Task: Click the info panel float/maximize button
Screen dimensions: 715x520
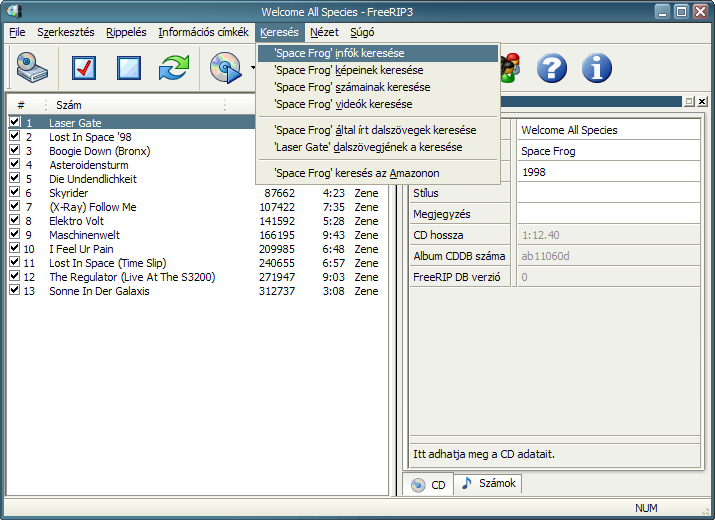Action: pyautogui.click(x=689, y=102)
